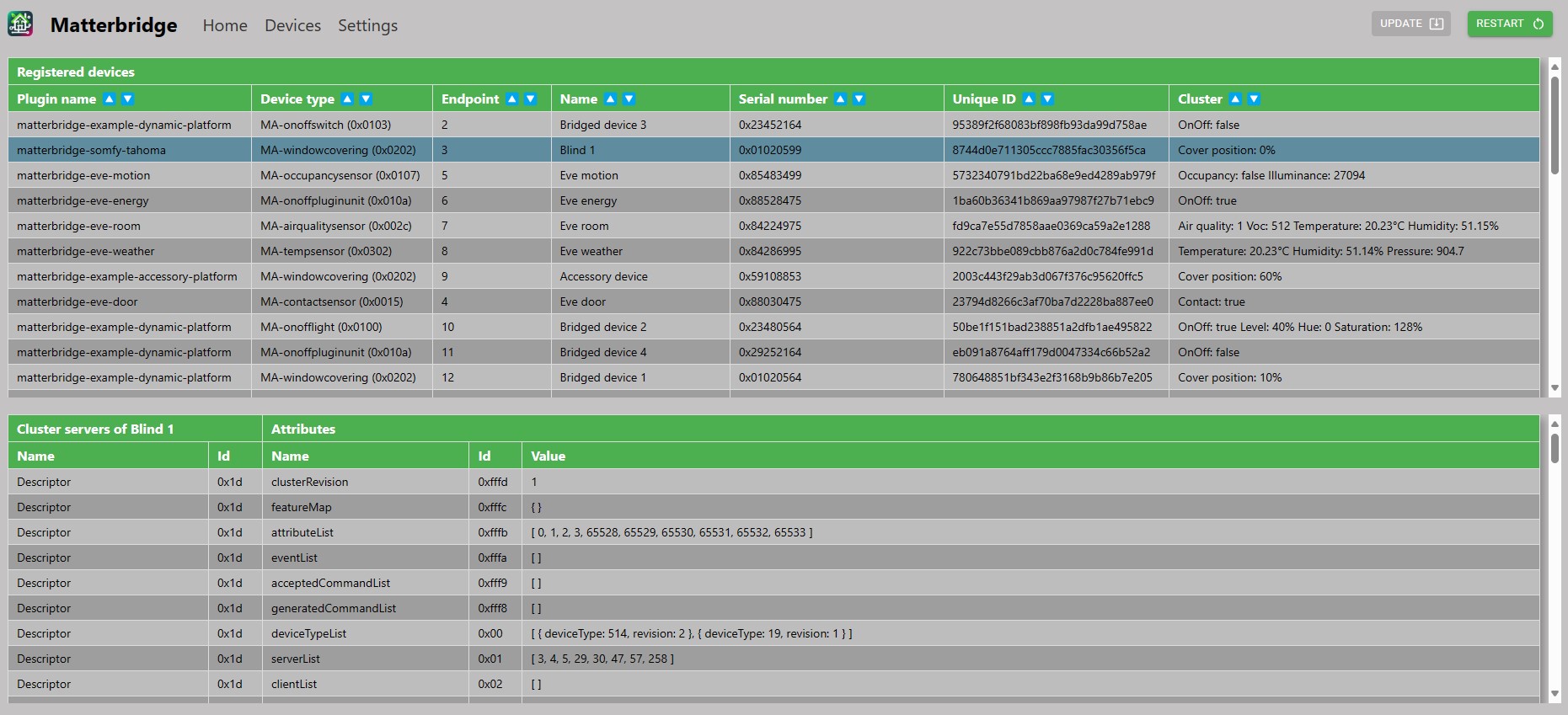Screen dimensions: 1568x715
Task: Click the generatedCommandList attribute row
Action: click(x=773, y=608)
